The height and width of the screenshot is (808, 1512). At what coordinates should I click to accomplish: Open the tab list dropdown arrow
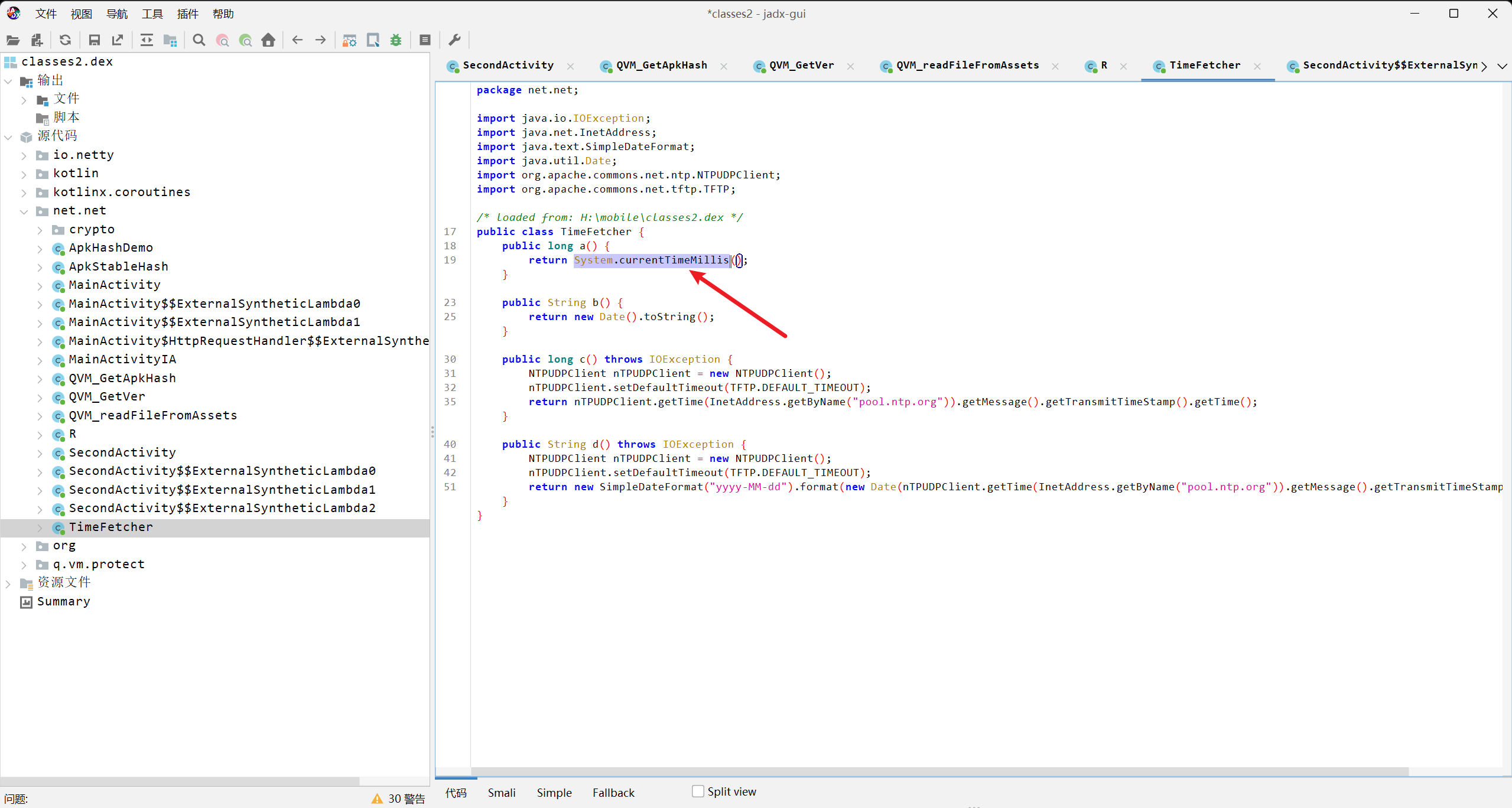(1502, 66)
